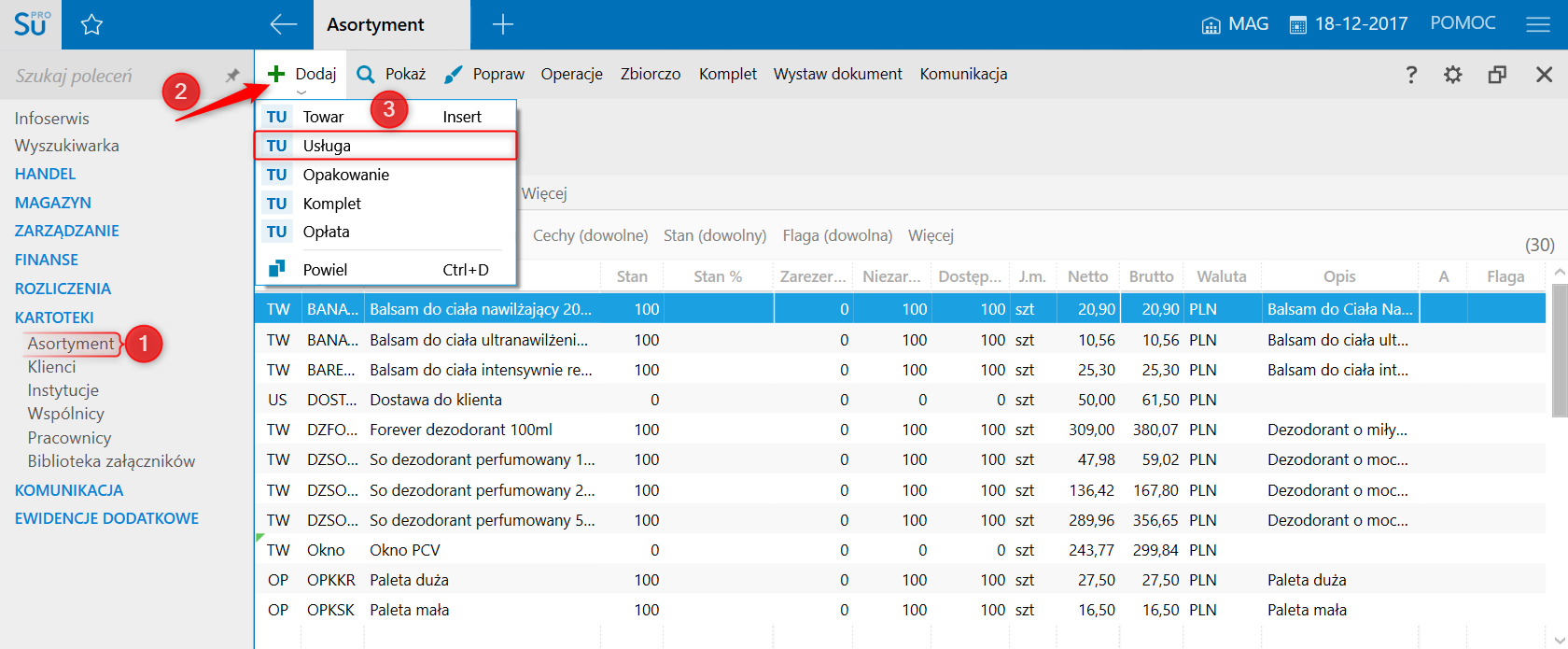Open Instytucje under KARTOTEKI

[63, 390]
